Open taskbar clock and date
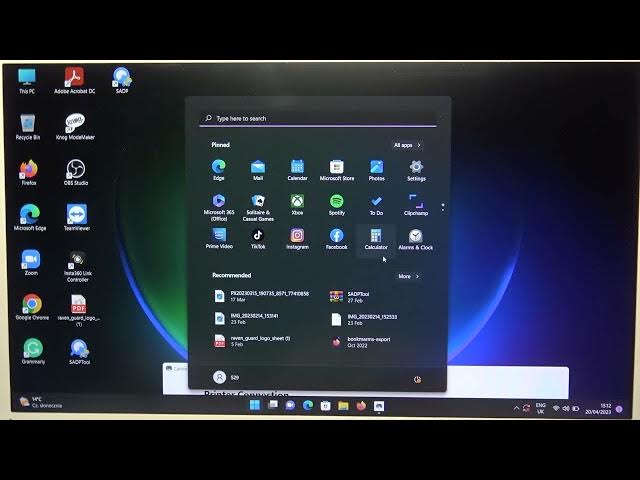Image resolution: width=640 pixels, height=480 pixels. [598, 409]
